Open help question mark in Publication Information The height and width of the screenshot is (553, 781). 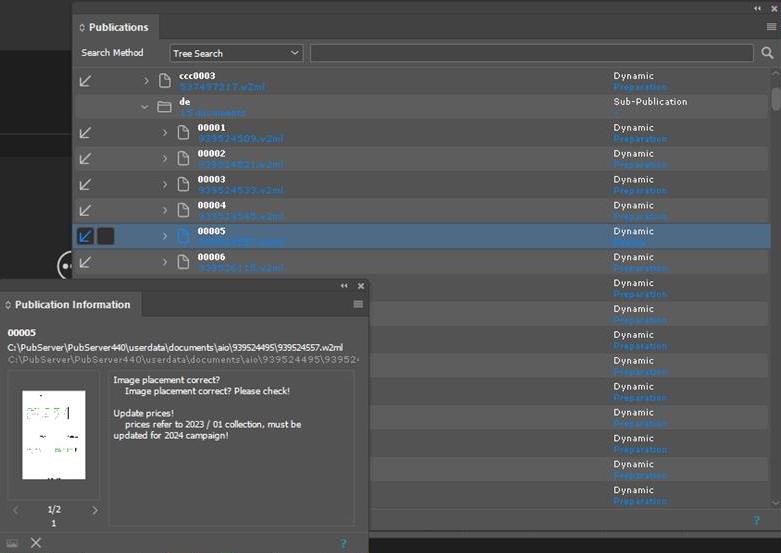[343, 543]
